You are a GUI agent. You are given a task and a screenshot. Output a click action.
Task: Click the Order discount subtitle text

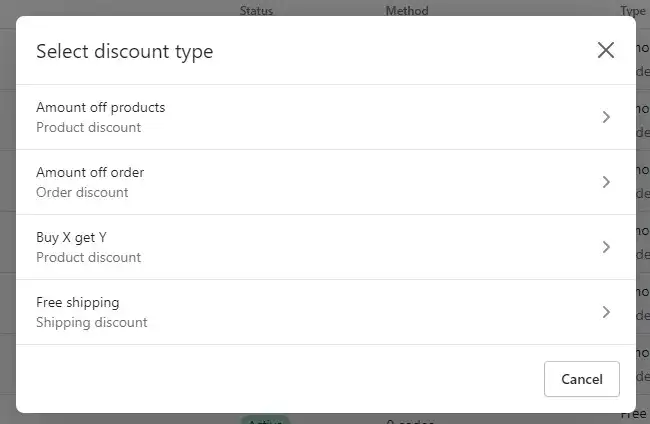click(x=82, y=192)
